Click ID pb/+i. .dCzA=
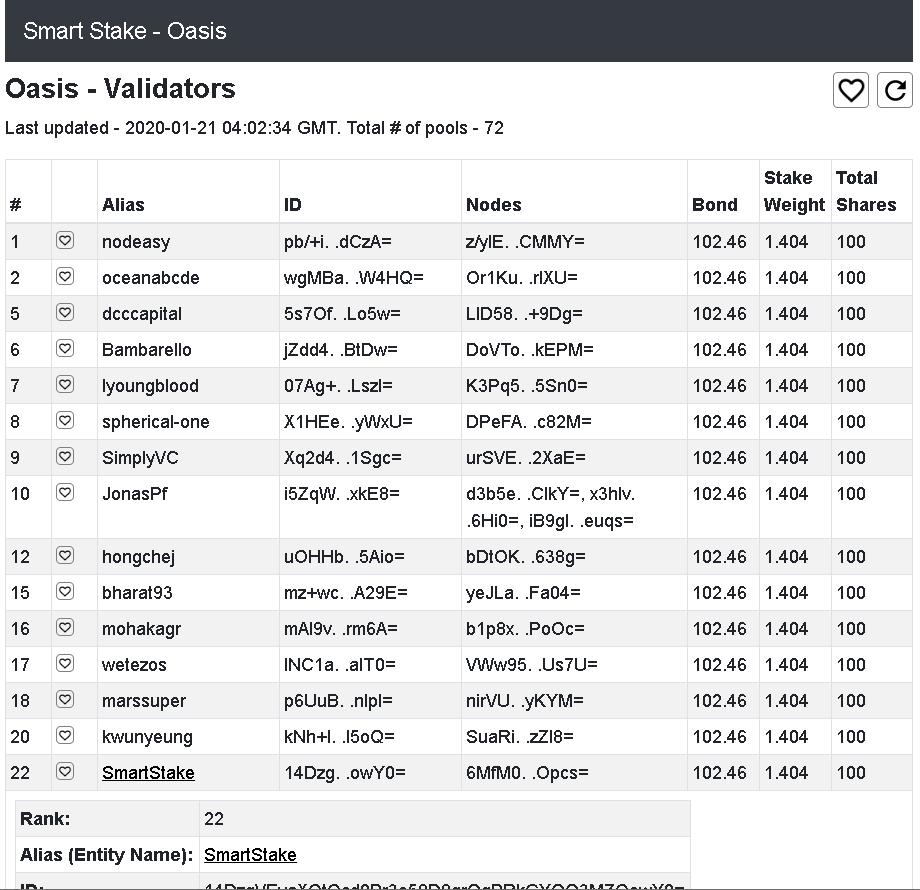 (x=338, y=242)
